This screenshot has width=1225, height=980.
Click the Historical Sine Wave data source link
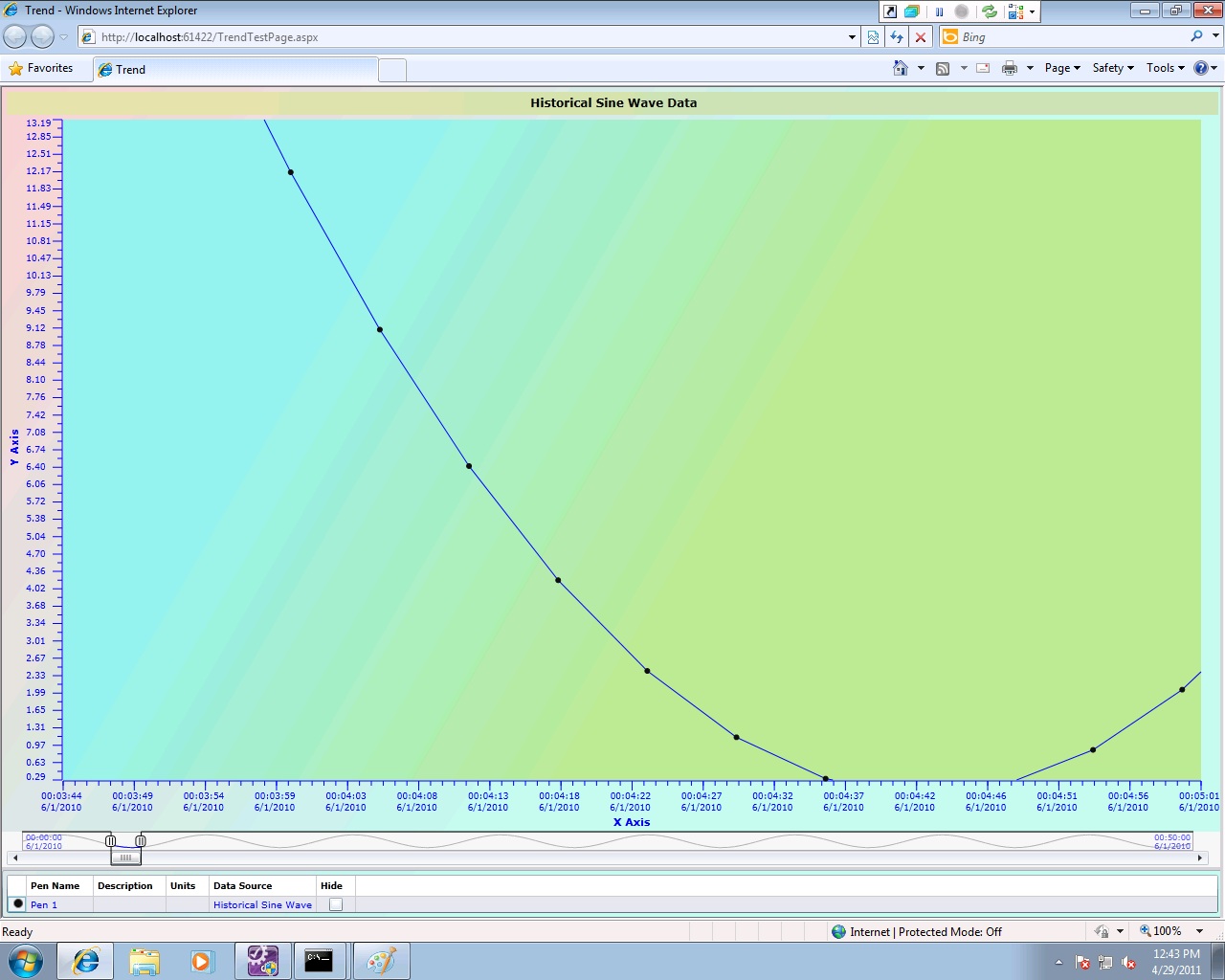(x=262, y=904)
